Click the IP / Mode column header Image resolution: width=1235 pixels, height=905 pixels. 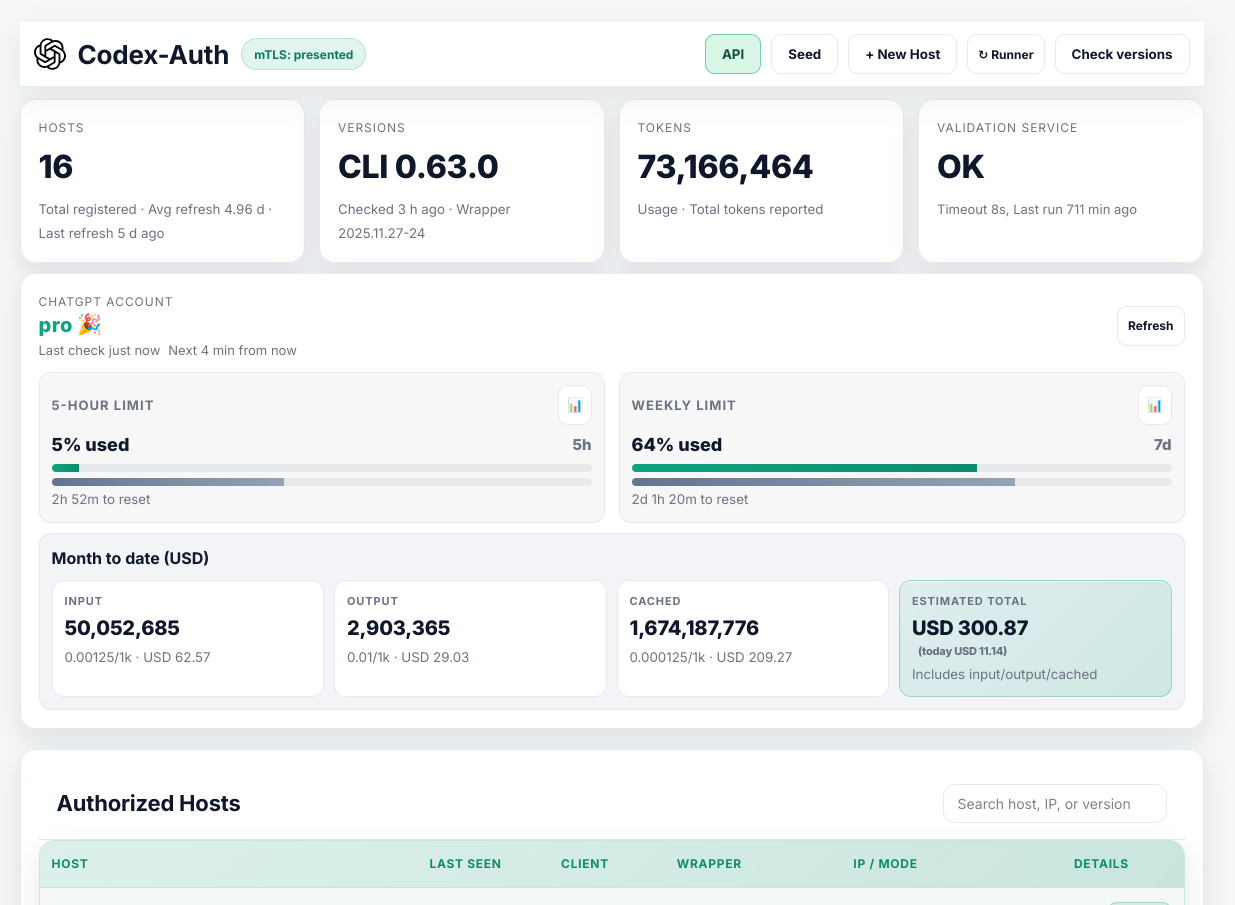tap(884, 864)
